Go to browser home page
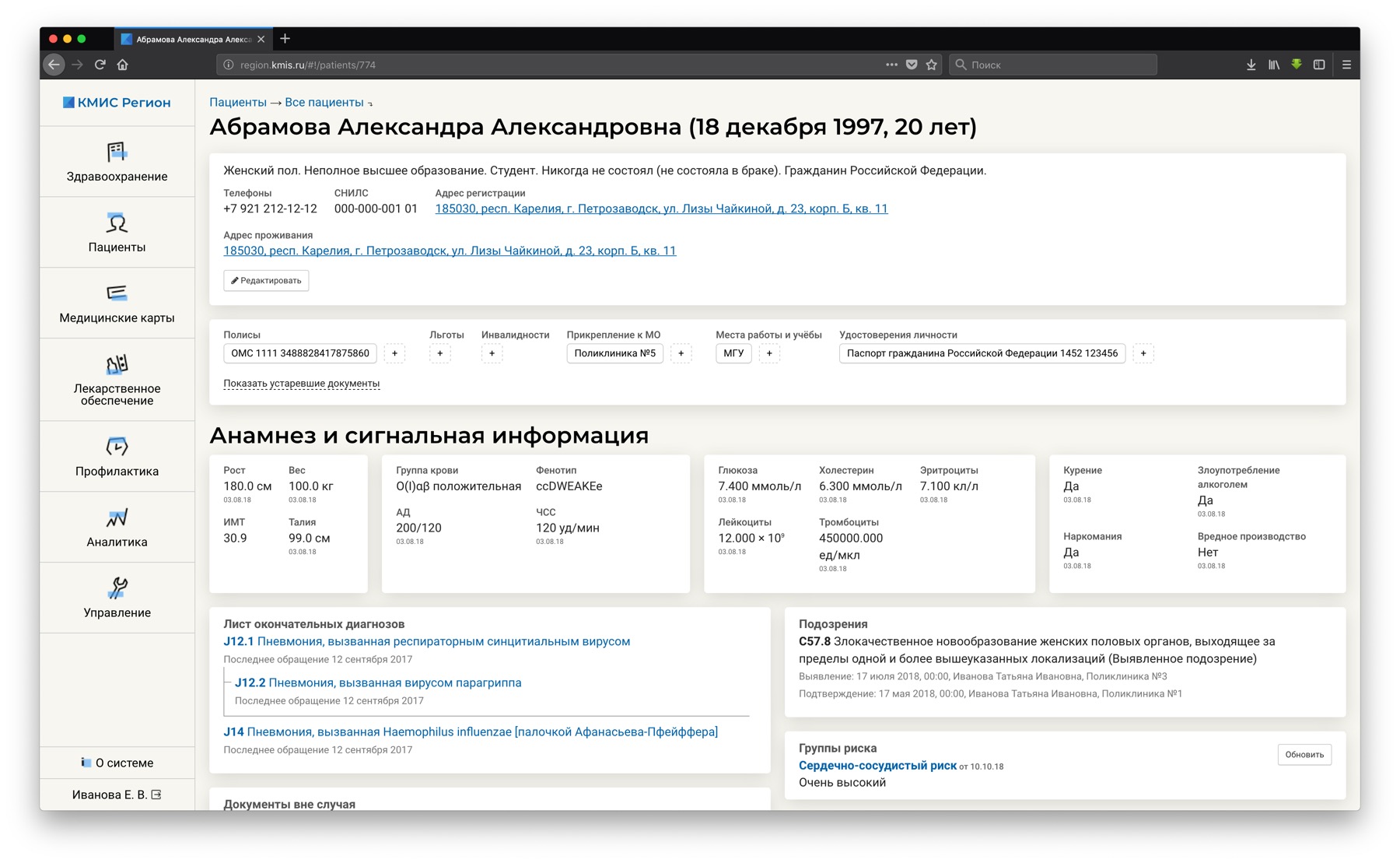This screenshot has width=1400, height=863. [x=123, y=65]
